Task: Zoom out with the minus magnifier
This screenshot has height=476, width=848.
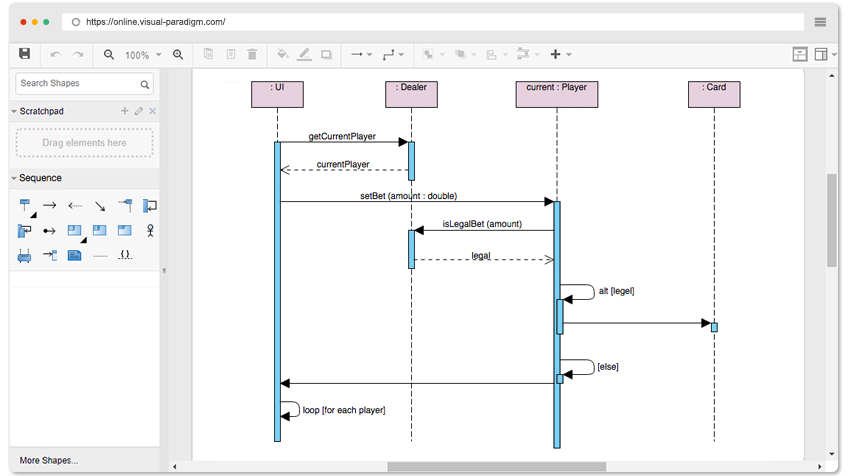Action: 109,55
